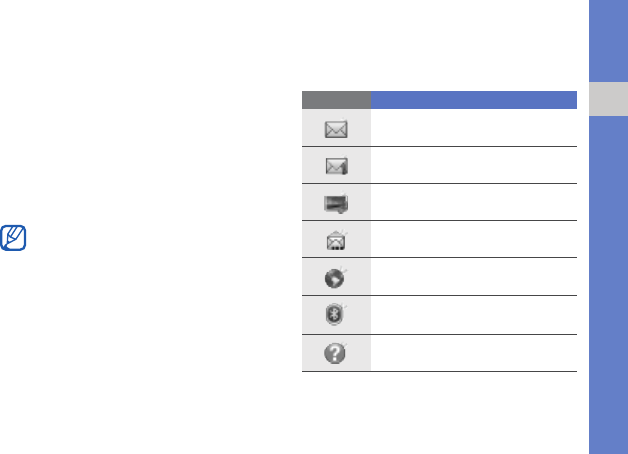Click the globe icon
Viewport: 628px width, 454px height.
(x=336, y=278)
